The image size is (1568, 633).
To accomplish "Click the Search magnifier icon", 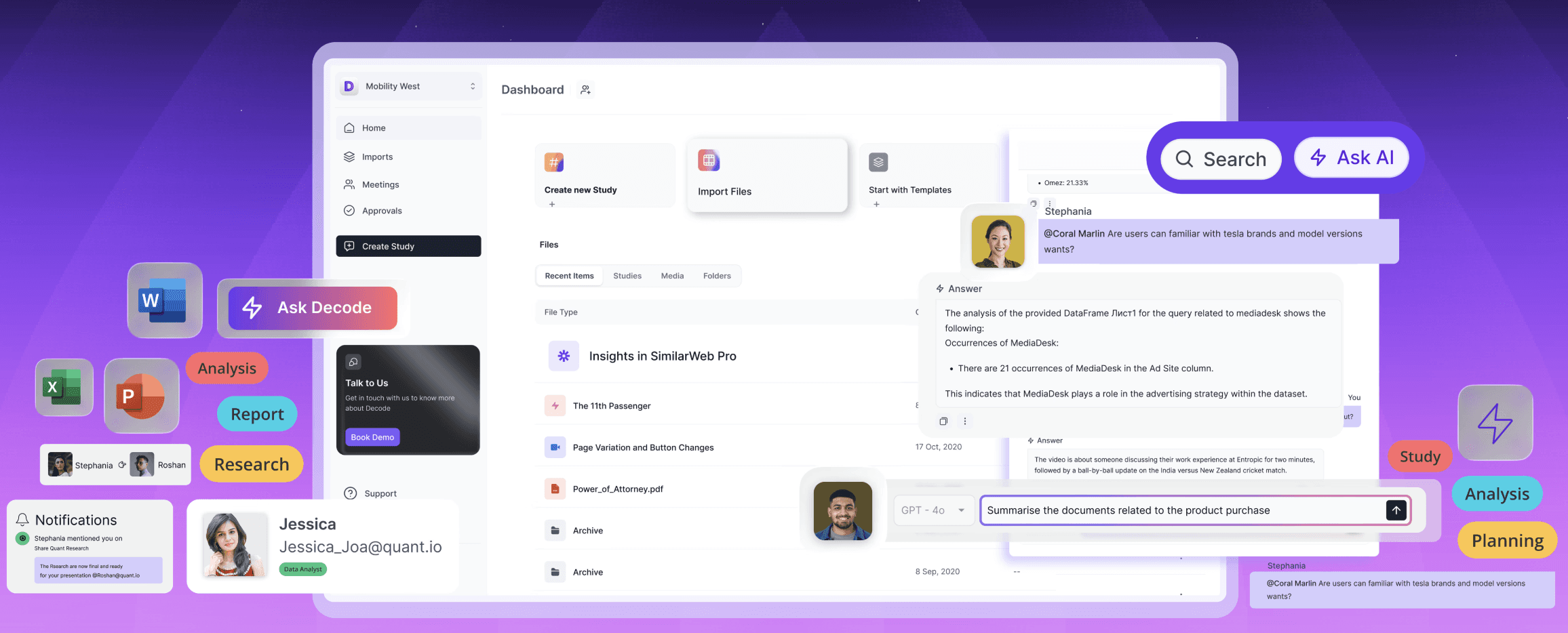I will tap(1184, 159).
